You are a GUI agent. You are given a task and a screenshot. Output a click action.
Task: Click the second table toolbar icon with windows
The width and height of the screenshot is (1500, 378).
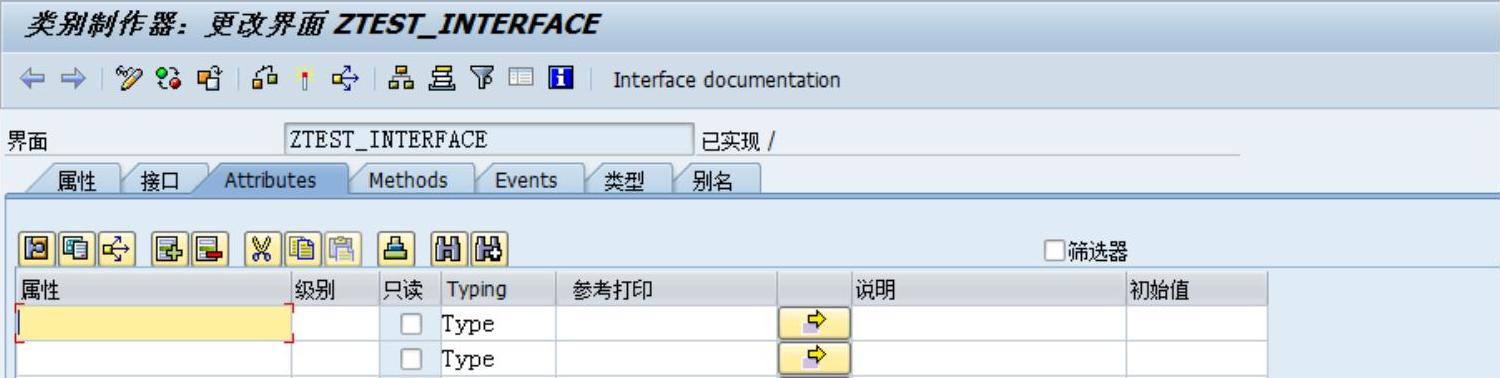coord(76,250)
